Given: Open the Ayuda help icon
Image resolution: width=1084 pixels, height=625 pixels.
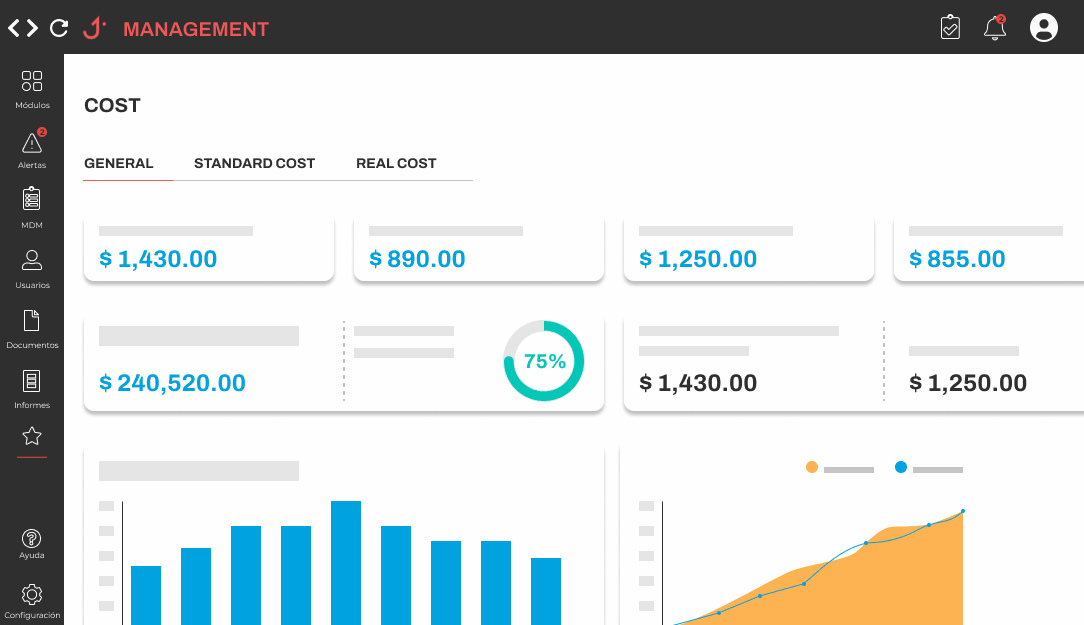Looking at the screenshot, I should (x=32, y=539).
